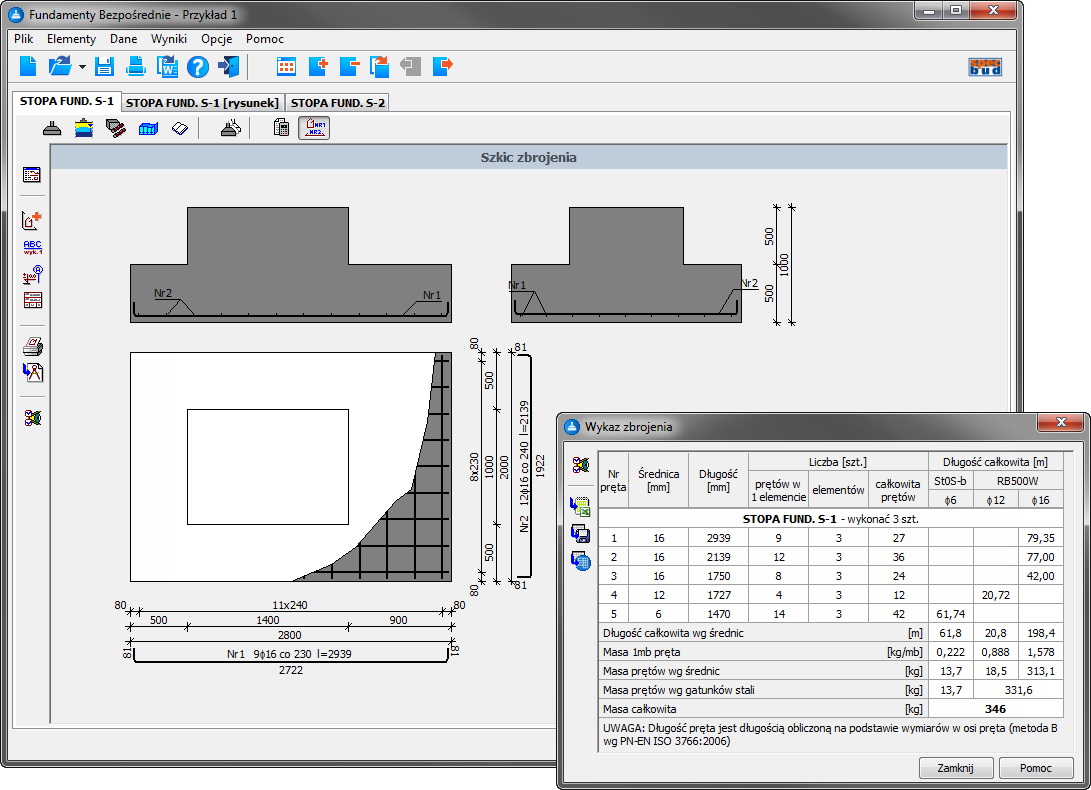The width and height of the screenshot is (1091, 790).
Task: Export to Word document icon
Action: pyautogui.click(x=166, y=67)
